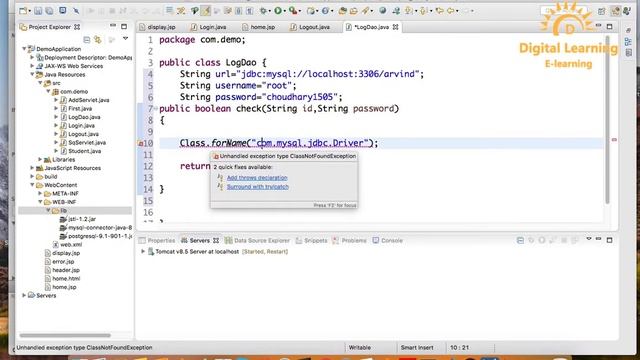
Task: Close the LogDao.java editor tab
Action: click(x=396, y=27)
